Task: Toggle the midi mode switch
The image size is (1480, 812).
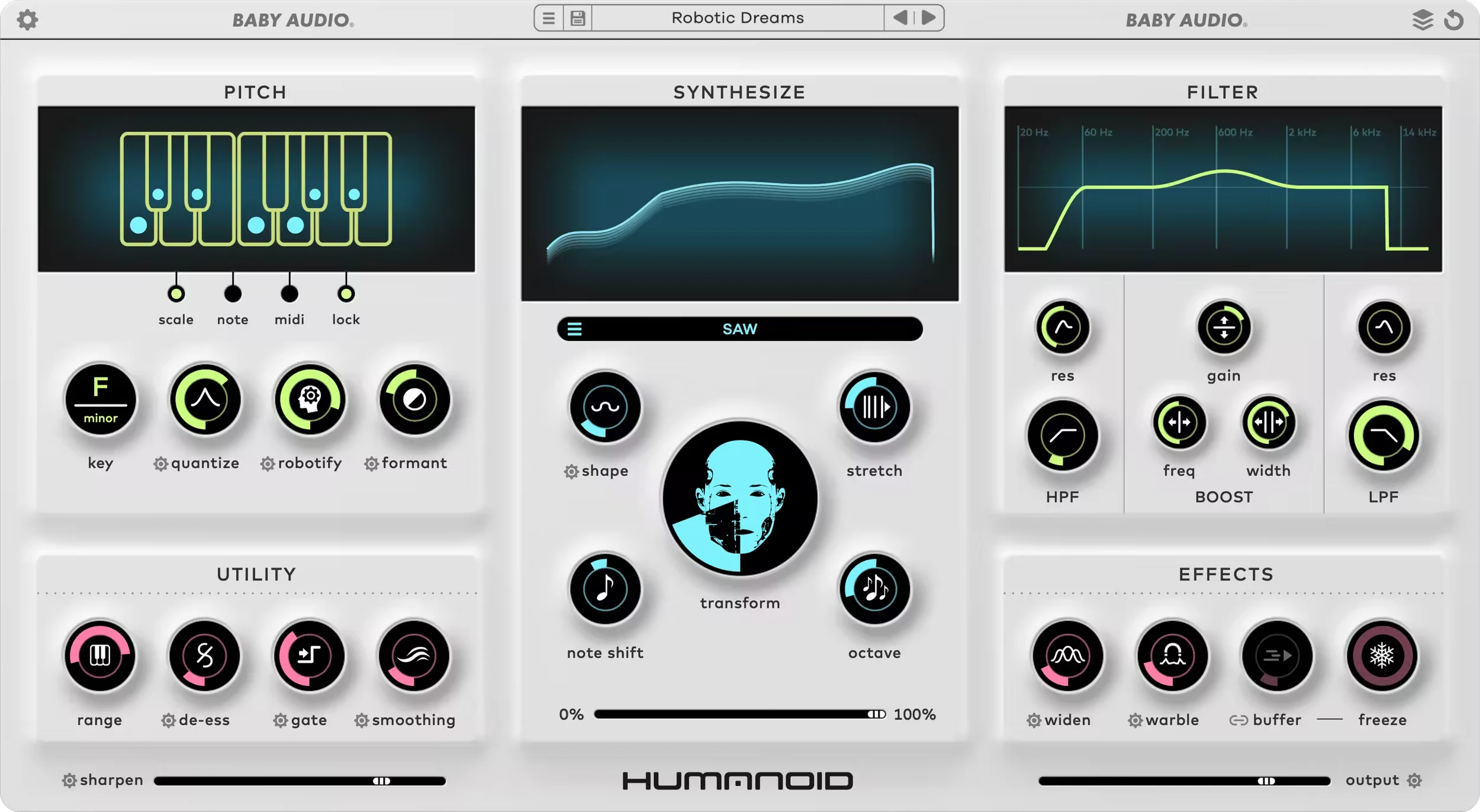Action: click(289, 294)
